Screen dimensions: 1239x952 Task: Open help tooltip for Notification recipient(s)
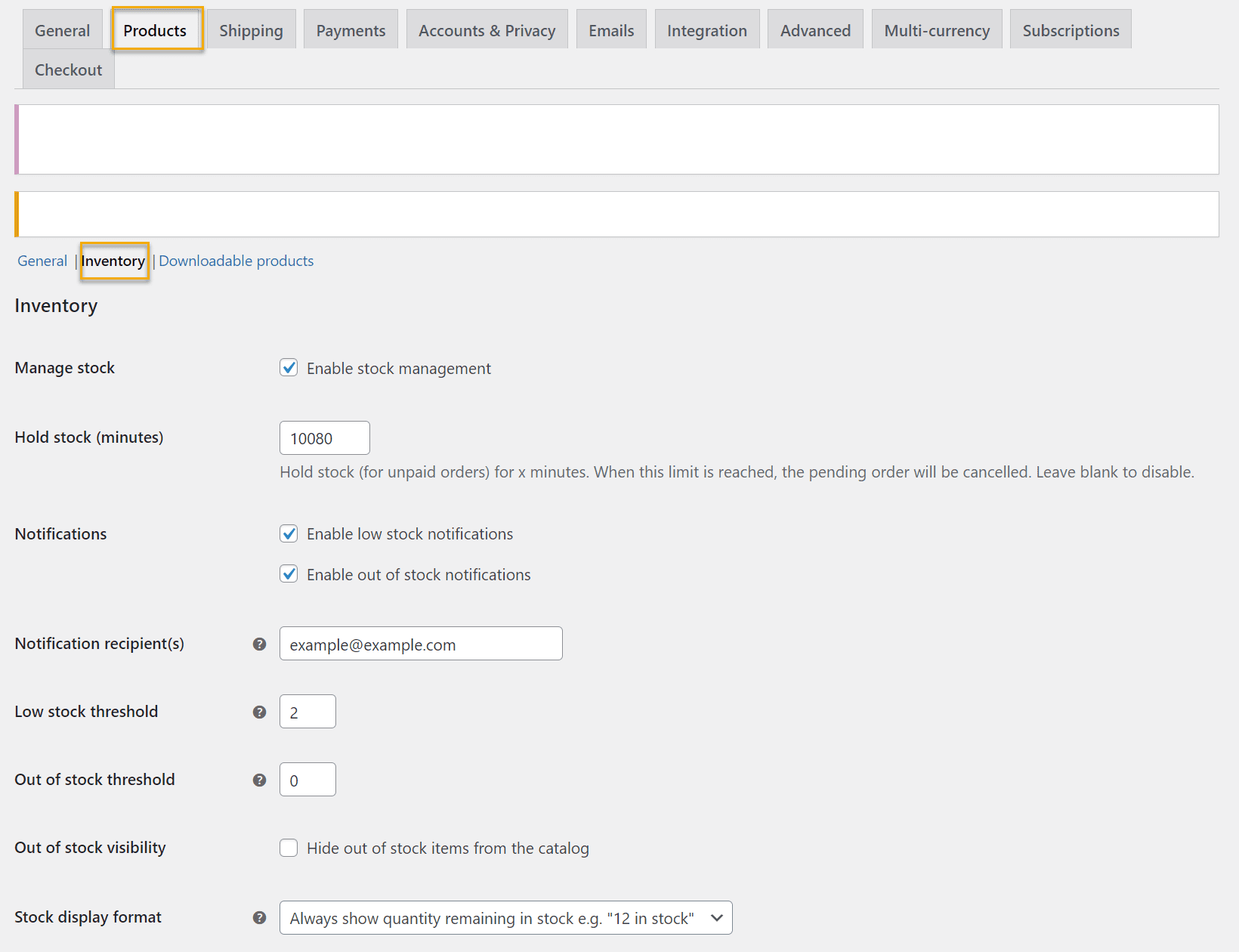pos(259,644)
